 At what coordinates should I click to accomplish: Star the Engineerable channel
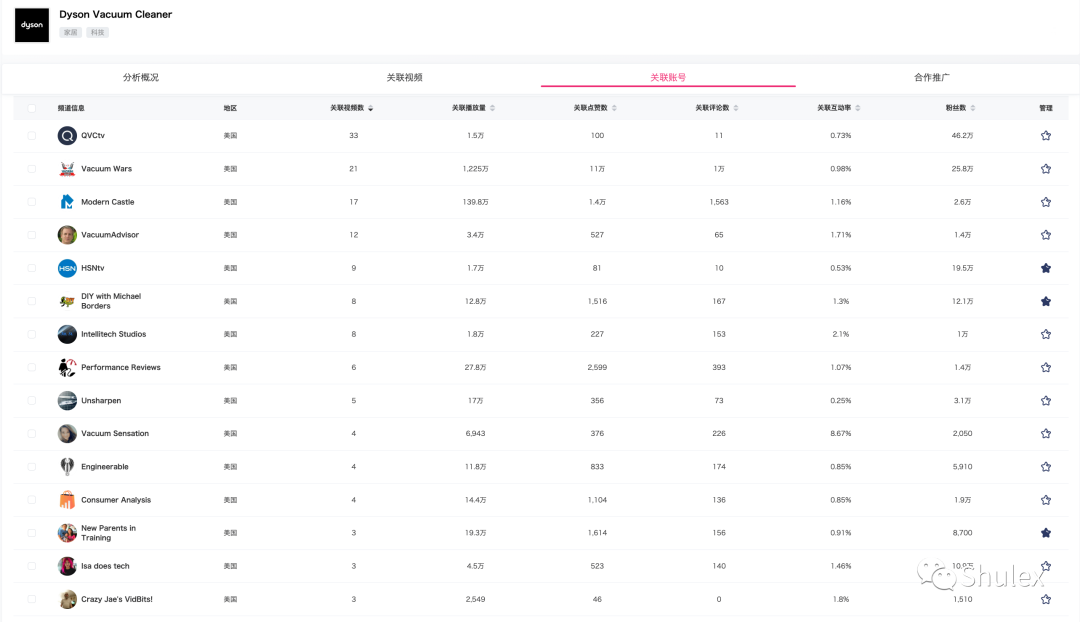click(1046, 466)
